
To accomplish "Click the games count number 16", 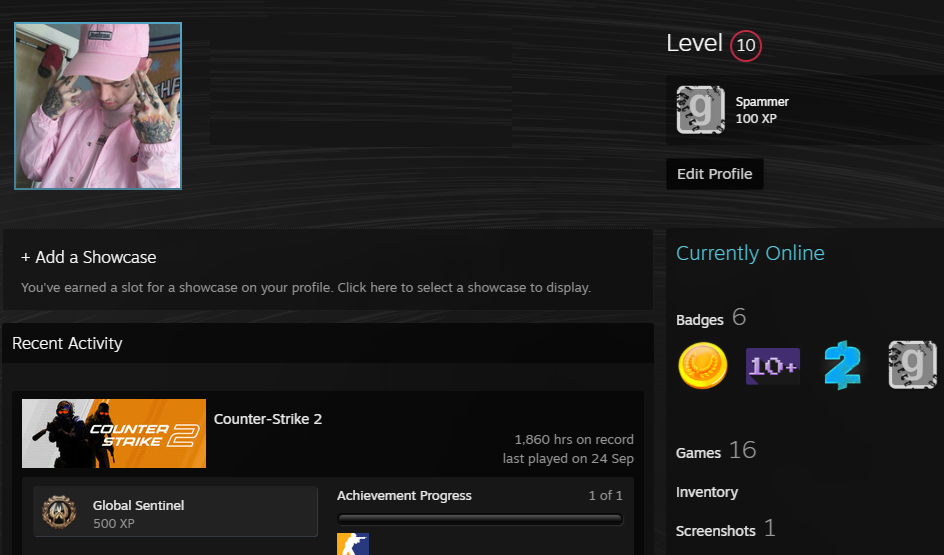I will [742, 450].
